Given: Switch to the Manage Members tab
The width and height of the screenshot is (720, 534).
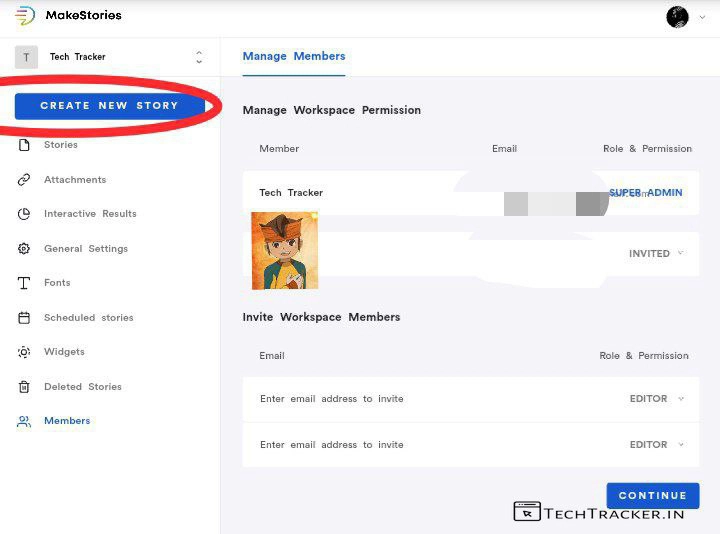Looking at the screenshot, I should pyautogui.click(x=293, y=57).
